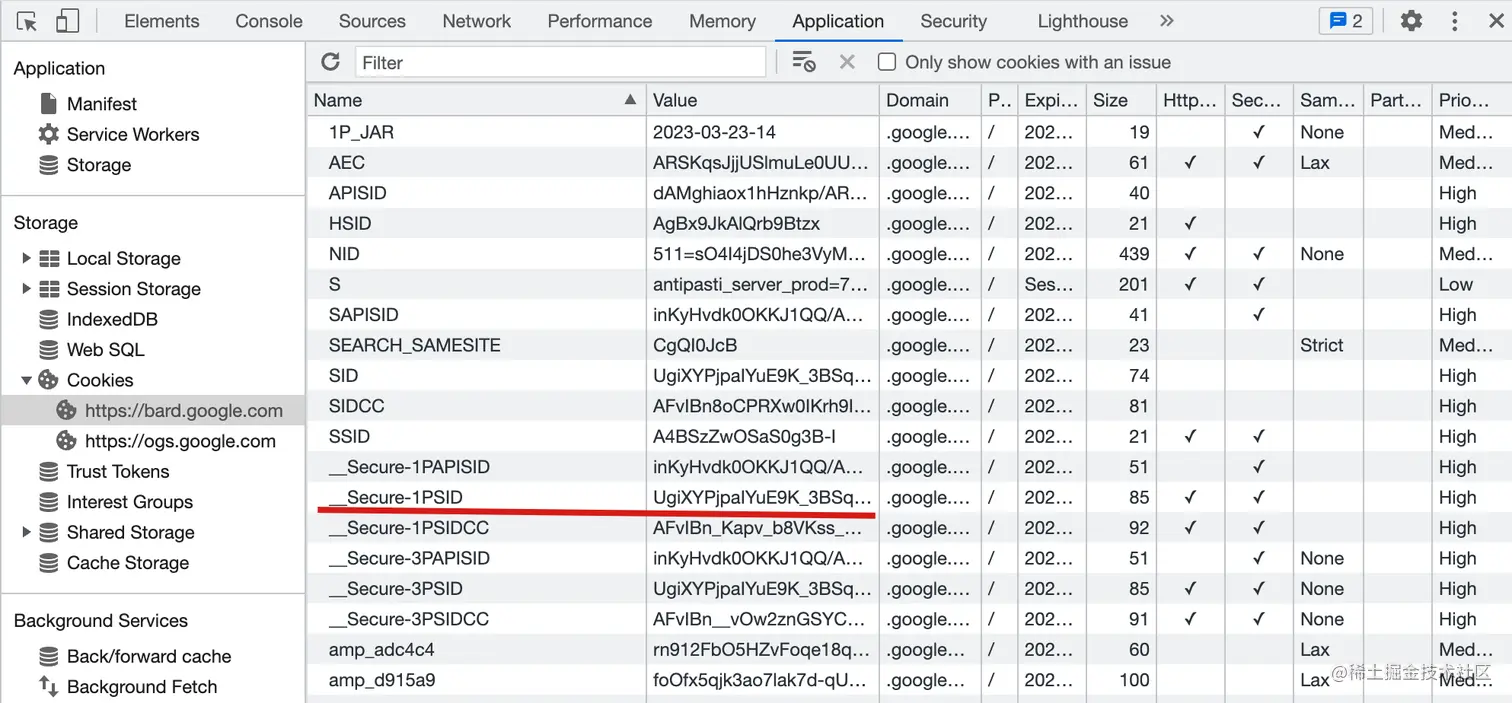The image size is (1512, 703).
Task: Click the Local Storage grid icon
Action: coord(49,259)
